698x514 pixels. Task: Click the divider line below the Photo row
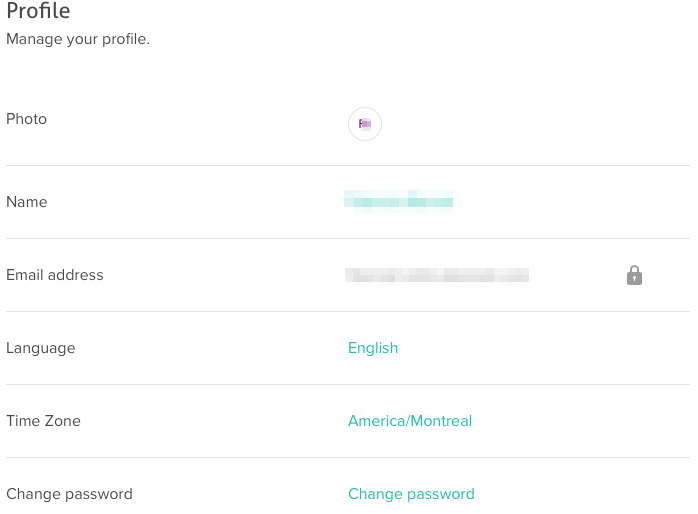(348, 165)
